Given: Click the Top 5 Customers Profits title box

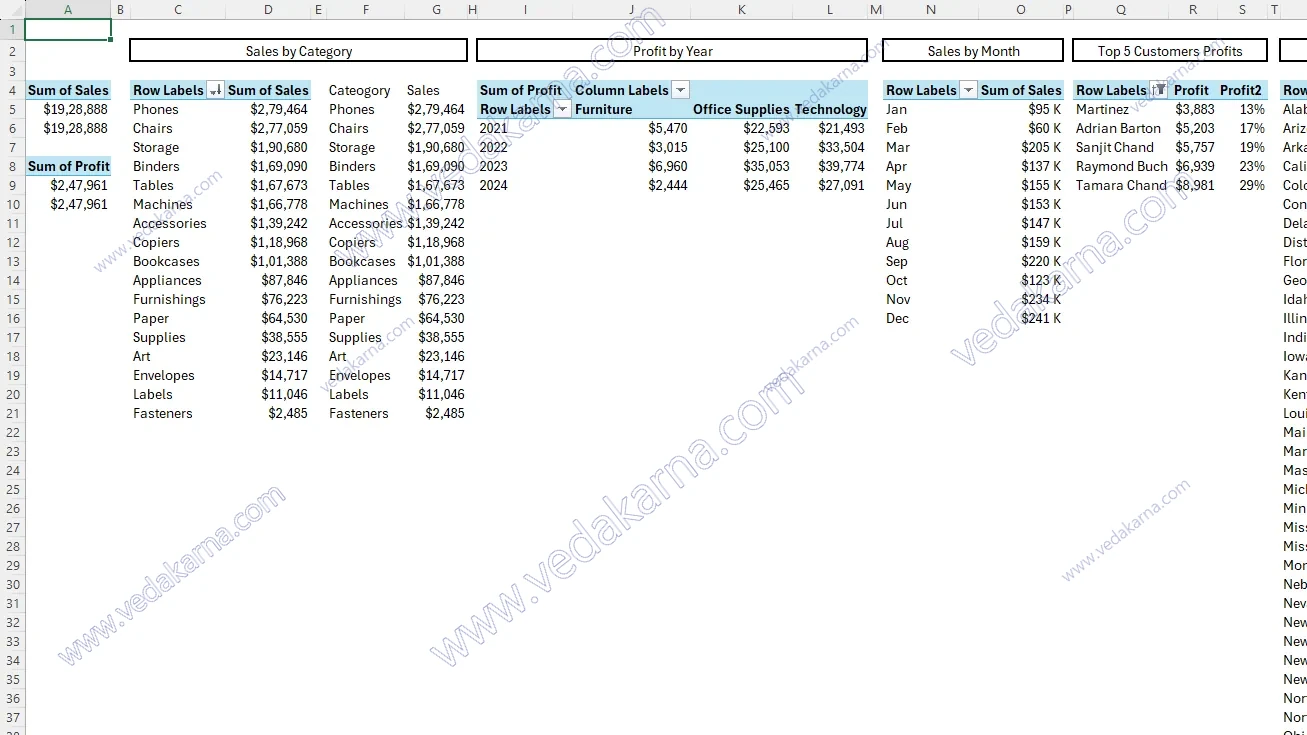Looking at the screenshot, I should [x=1170, y=51].
